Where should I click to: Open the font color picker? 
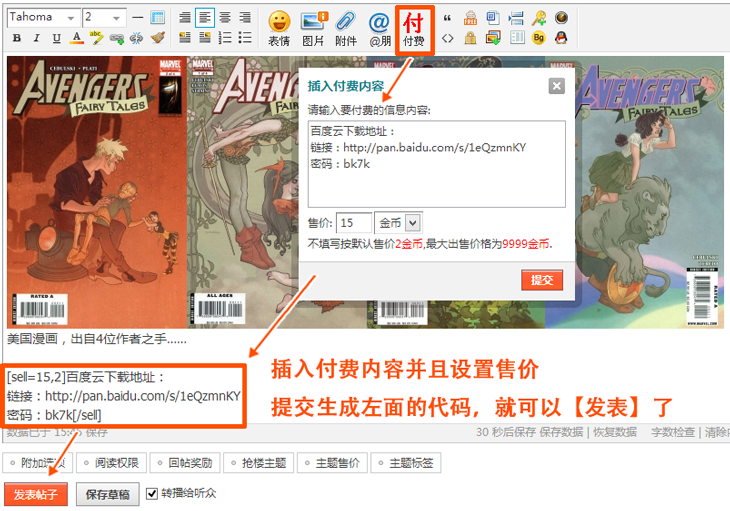pyautogui.click(x=76, y=38)
